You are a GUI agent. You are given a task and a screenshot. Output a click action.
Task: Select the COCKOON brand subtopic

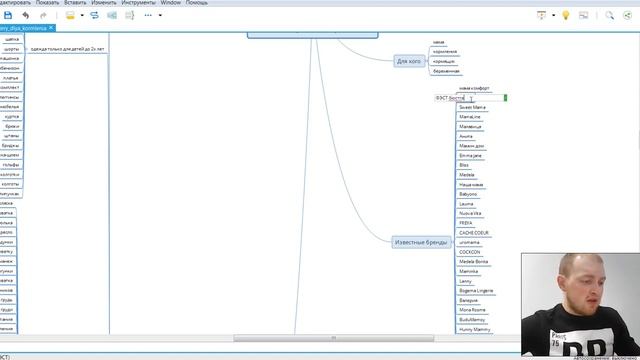(x=470, y=252)
